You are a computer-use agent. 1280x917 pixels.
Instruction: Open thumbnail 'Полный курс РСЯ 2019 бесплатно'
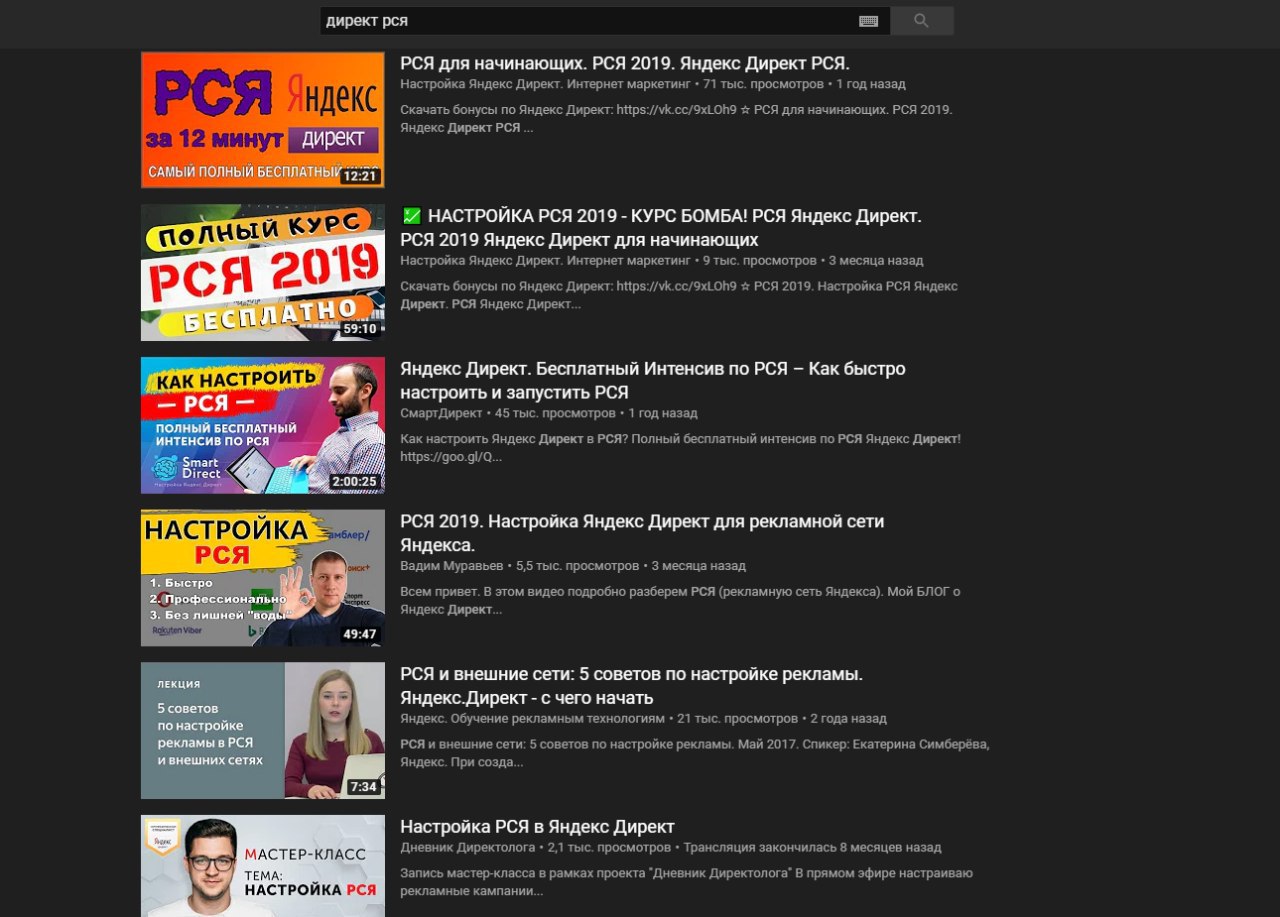pos(263,272)
